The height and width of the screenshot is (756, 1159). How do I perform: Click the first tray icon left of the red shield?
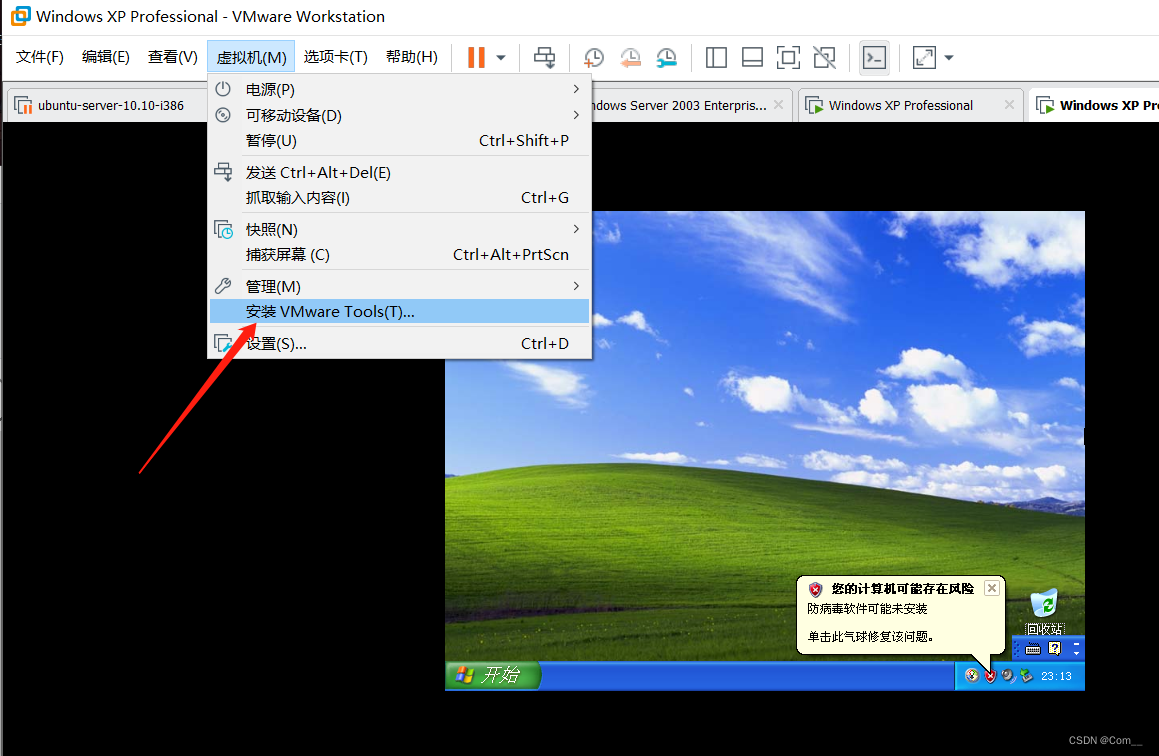972,675
